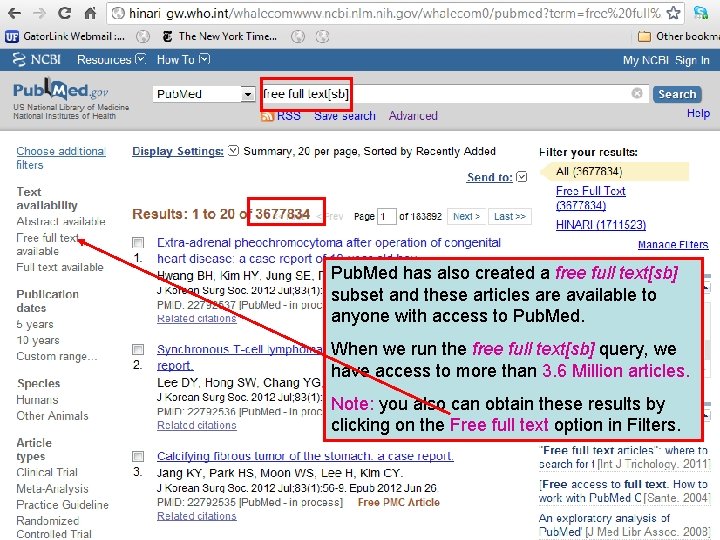
Task: Open 'An exploratory analysis of PubMed' link
Action: tap(624, 525)
